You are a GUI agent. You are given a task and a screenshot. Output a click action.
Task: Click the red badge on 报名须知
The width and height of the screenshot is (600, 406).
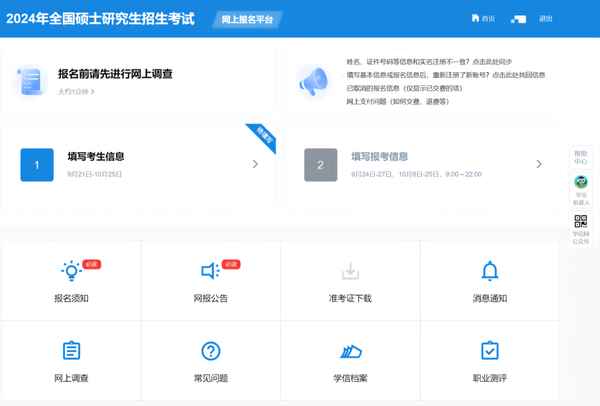[91, 264]
